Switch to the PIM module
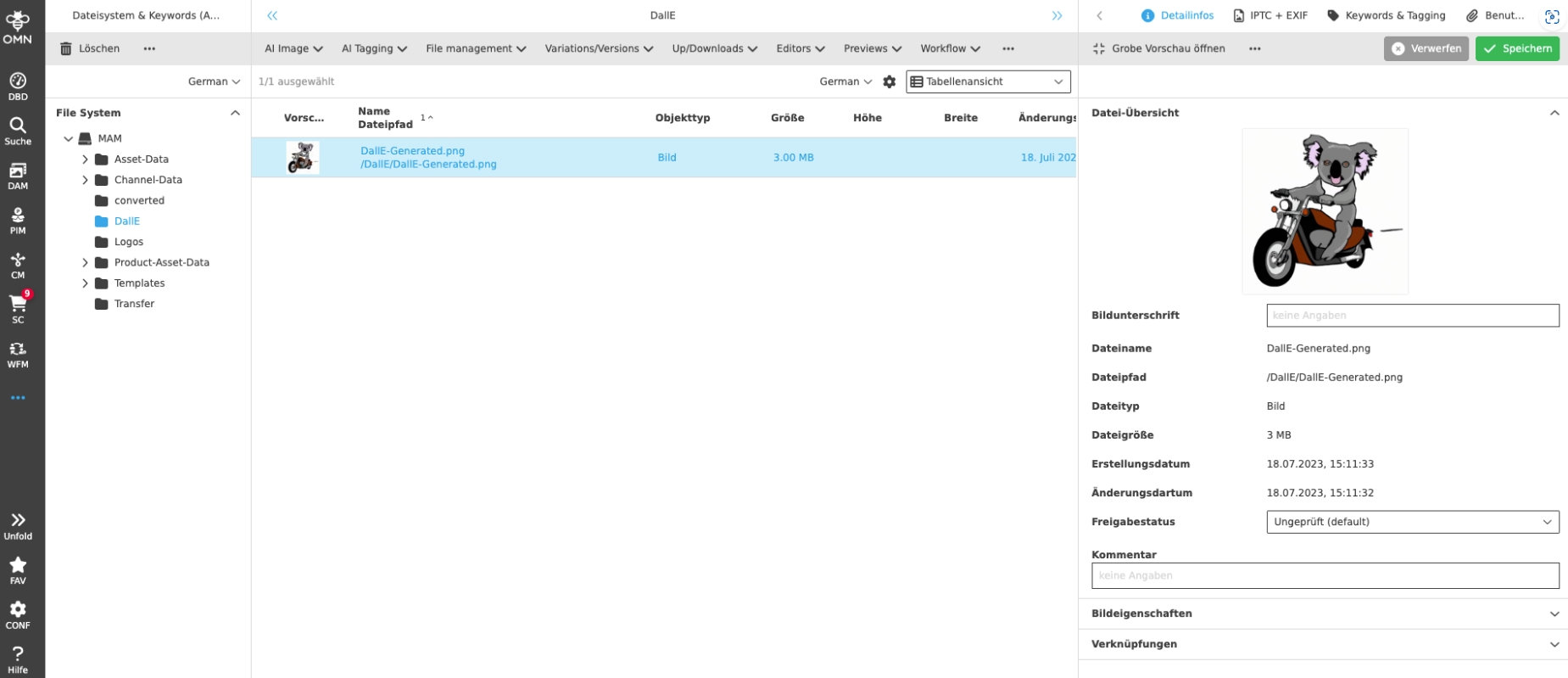Image resolution: width=1568 pixels, height=678 pixels. click(x=18, y=220)
